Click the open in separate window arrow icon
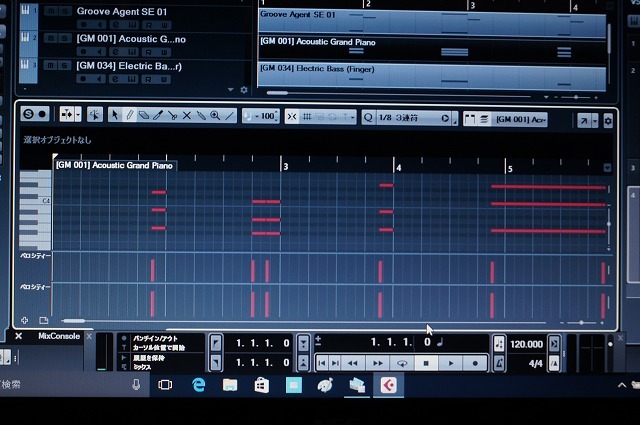This screenshot has width=640, height=425. tap(584, 120)
